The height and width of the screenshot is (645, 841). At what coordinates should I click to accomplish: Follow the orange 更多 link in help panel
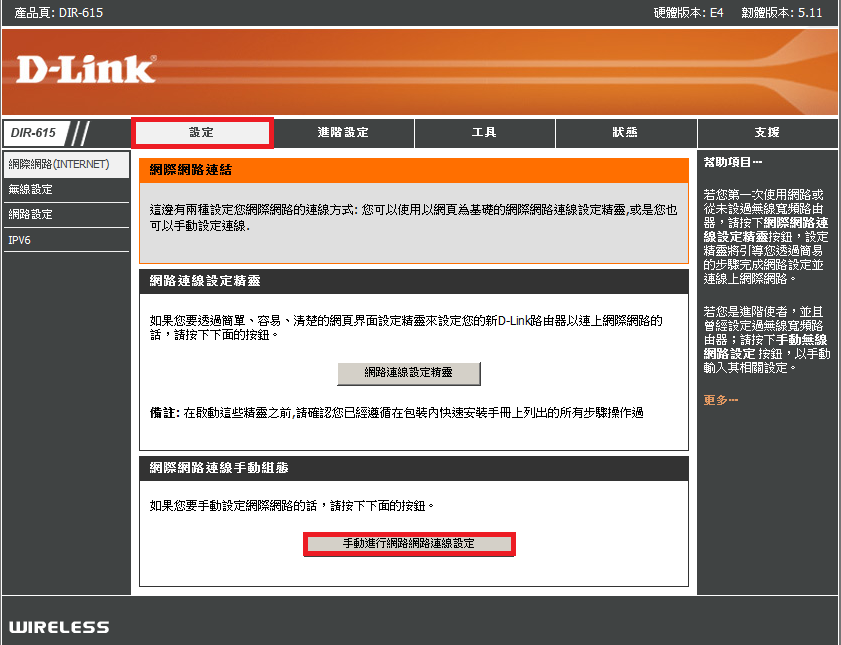coord(720,400)
